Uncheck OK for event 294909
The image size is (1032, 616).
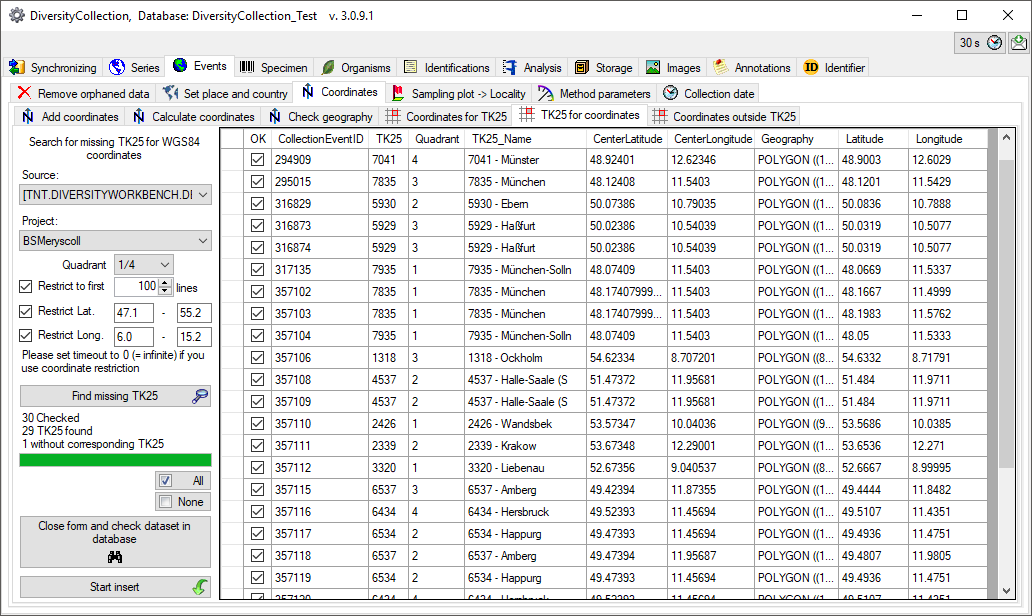pyautogui.click(x=257, y=160)
